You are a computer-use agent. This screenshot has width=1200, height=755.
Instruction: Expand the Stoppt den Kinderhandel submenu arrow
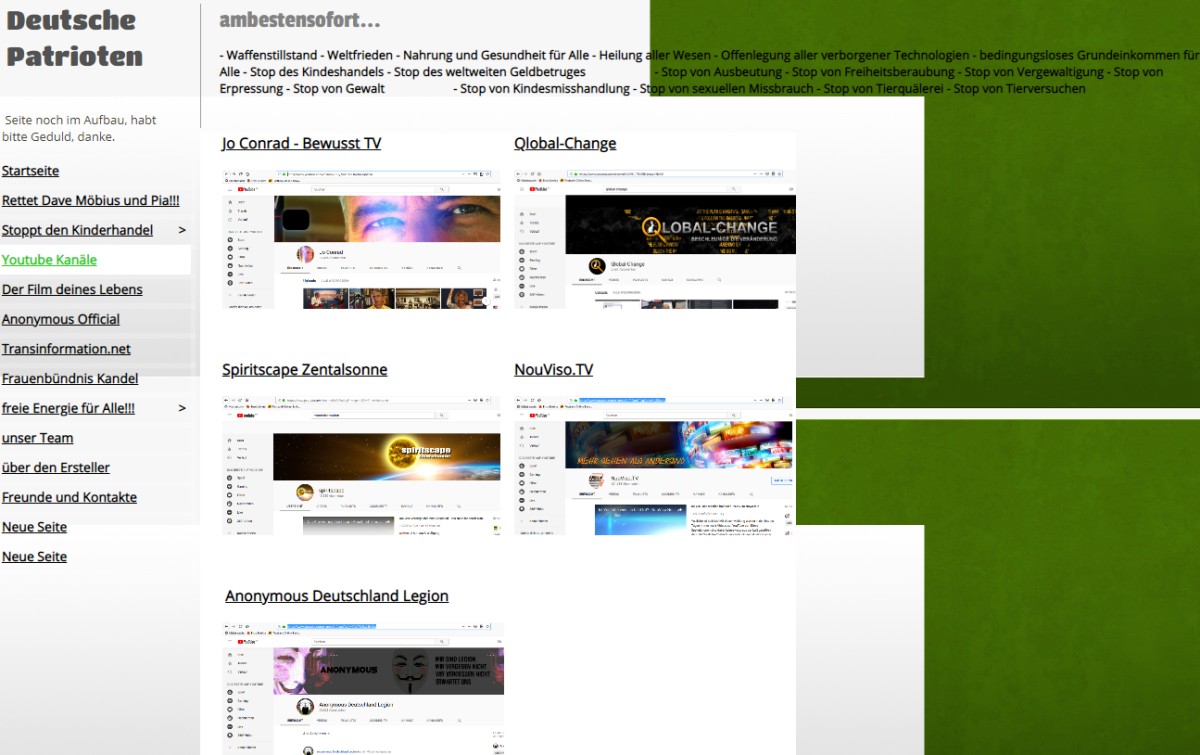click(182, 230)
